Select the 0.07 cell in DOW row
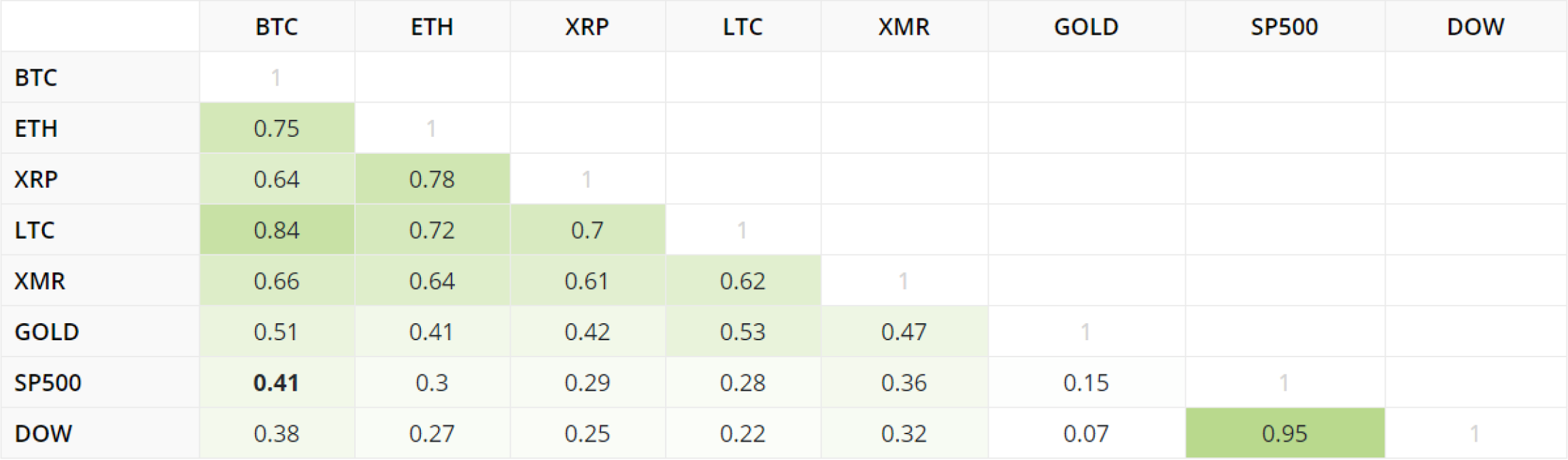Viewport: 1568px width, 460px height. (1086, 433)
